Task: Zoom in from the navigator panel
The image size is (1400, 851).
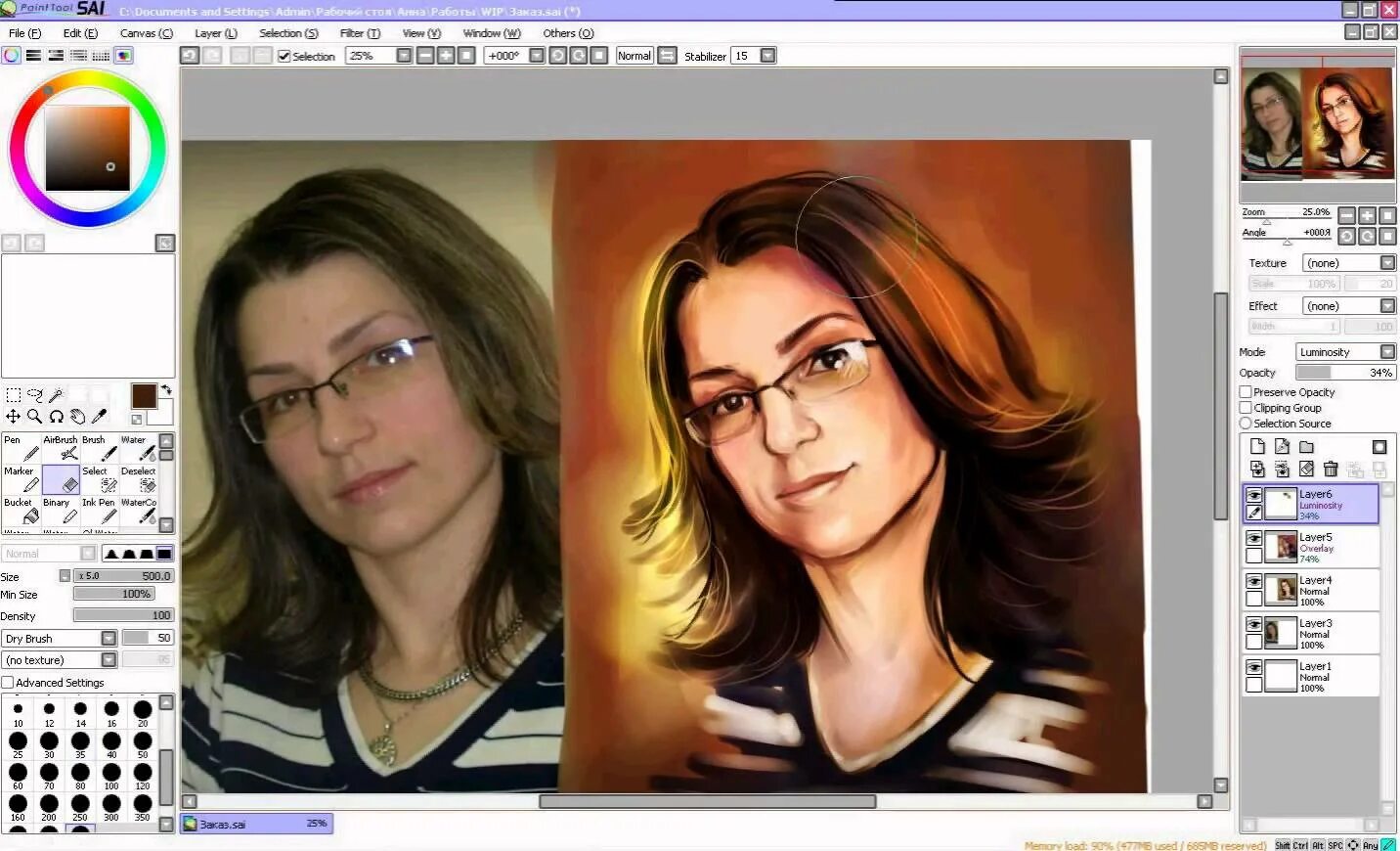Action: [1368, 215]
